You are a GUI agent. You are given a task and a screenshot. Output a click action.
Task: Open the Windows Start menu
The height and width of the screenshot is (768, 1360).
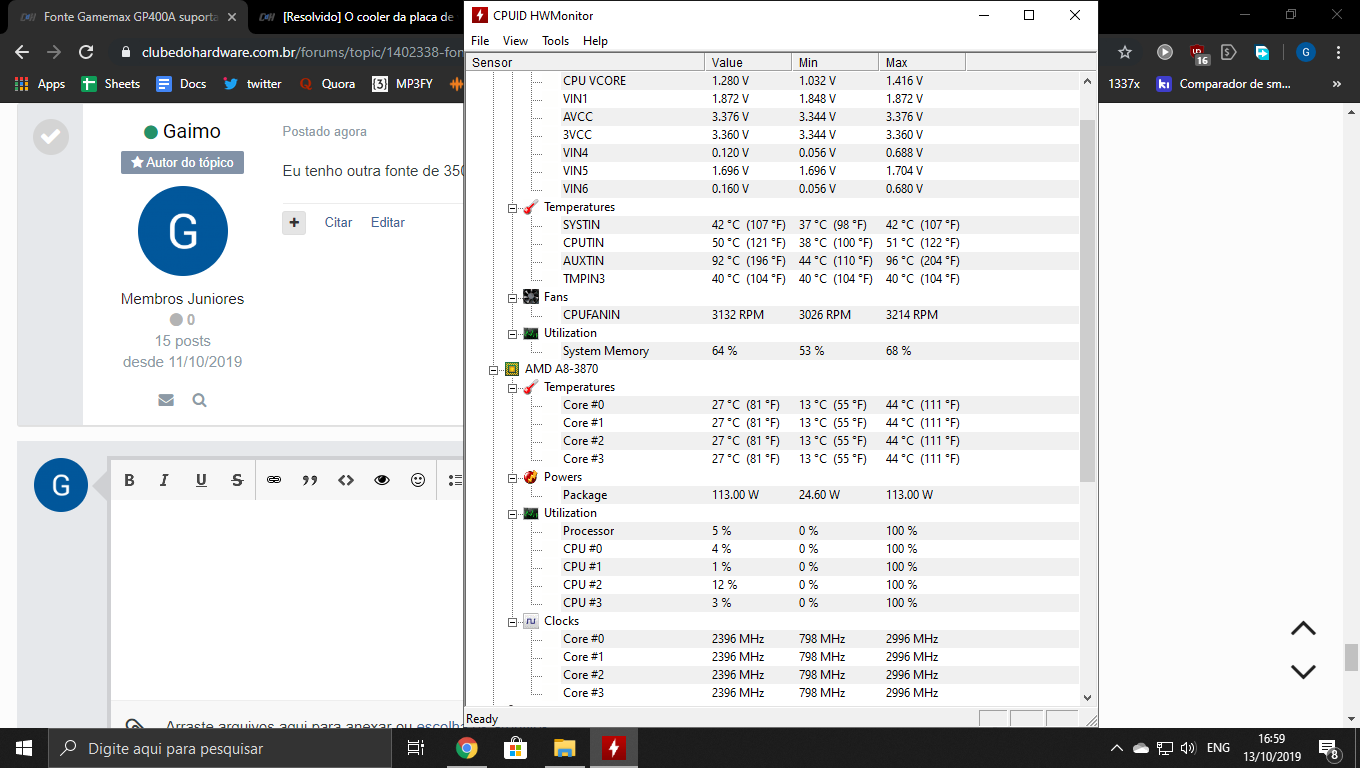(24, 748)
